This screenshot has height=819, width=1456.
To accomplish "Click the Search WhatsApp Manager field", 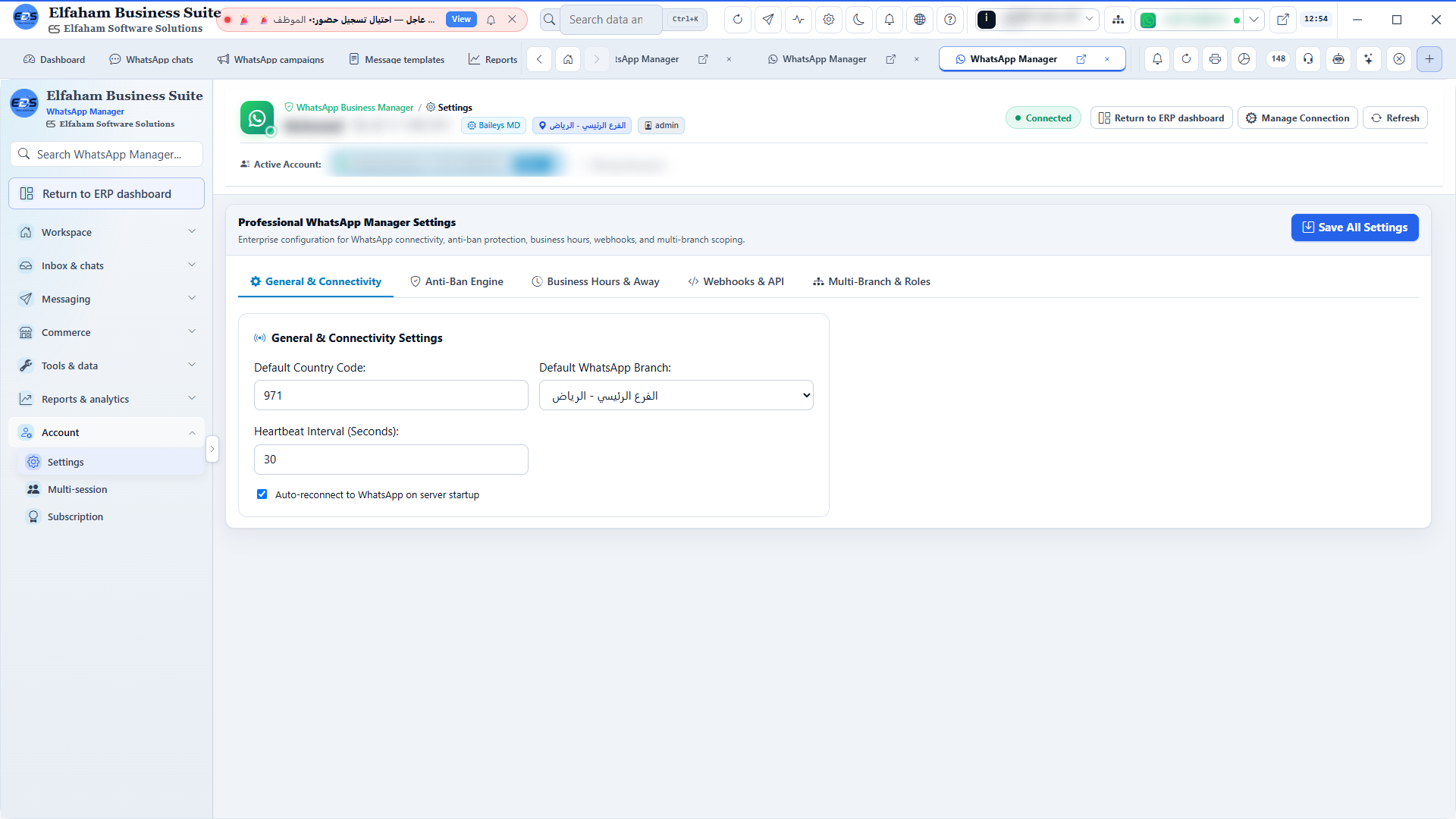I will point(106,154).
